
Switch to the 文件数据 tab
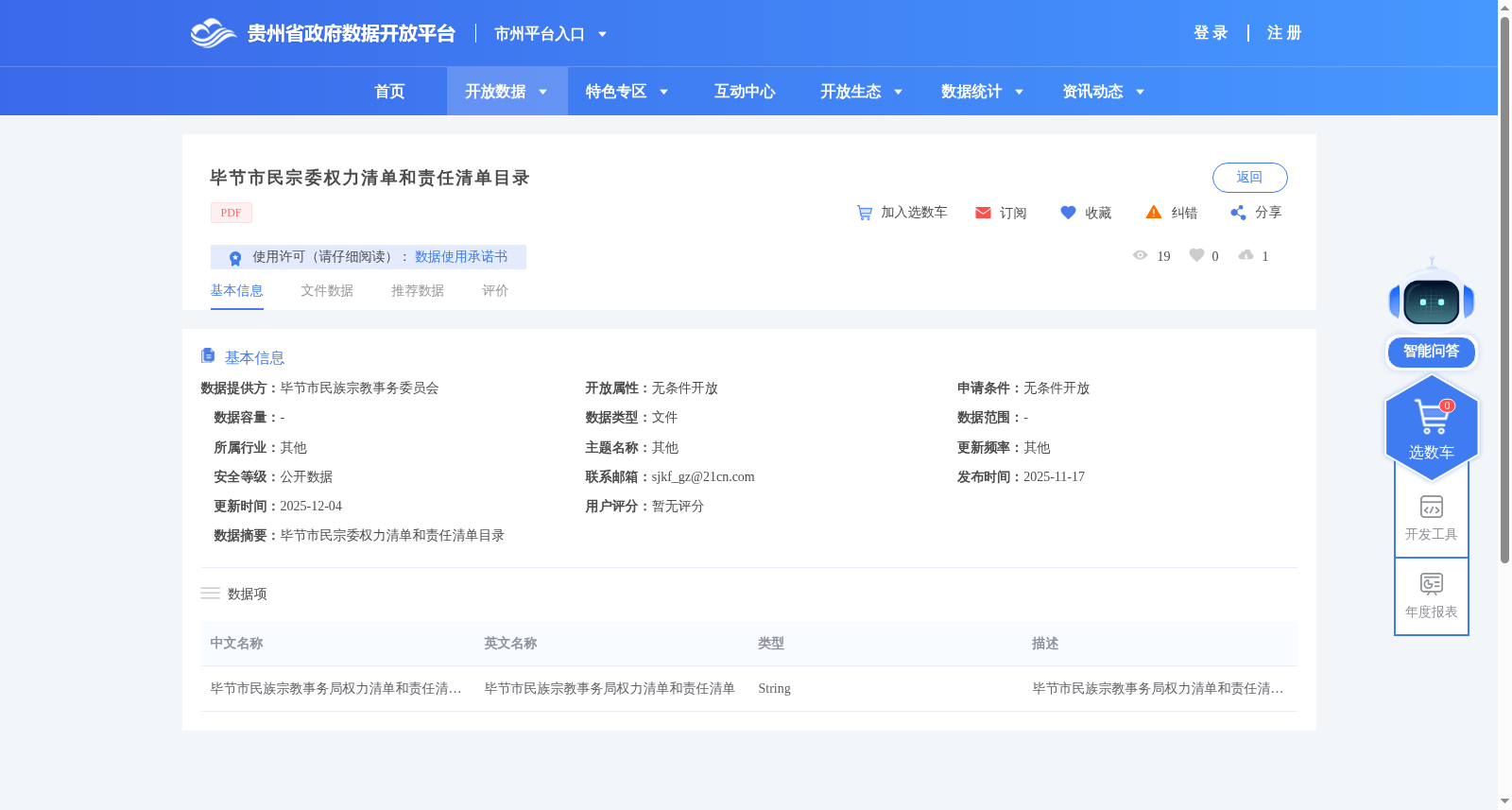[x=327, y=291]
